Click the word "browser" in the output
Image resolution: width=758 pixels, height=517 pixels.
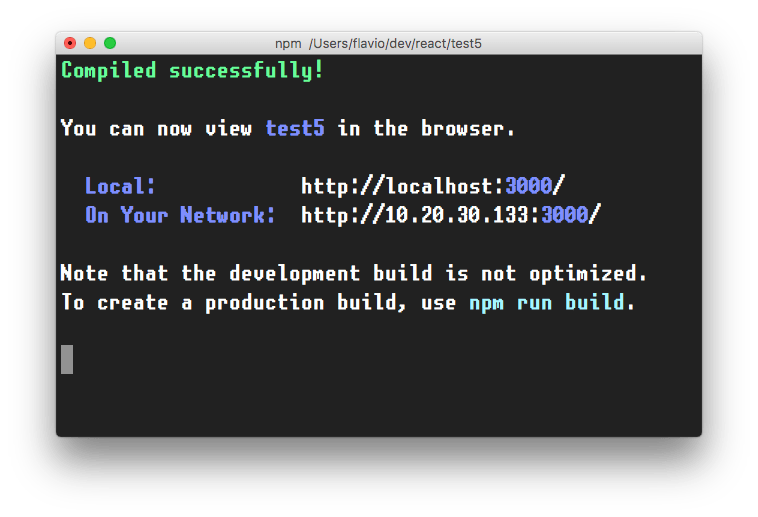coord(463,129)
